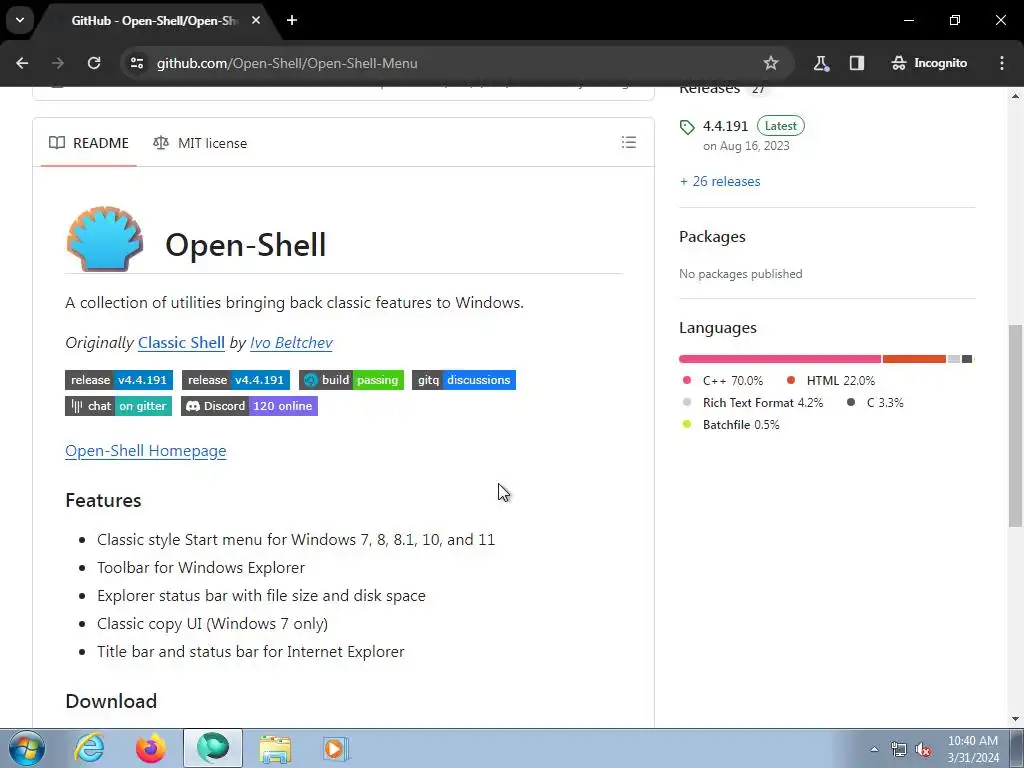View site information icon in address bar
Image resolution: width=1024 pixels, height=768 pixels.
click(x=137, y=63)
